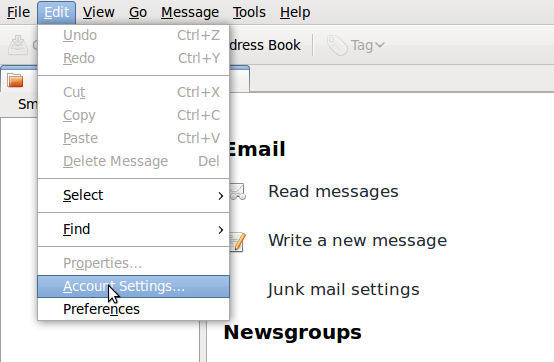Click the Tag label icon in toolbar
Viewport: 554px width, 362px height.
337,45
